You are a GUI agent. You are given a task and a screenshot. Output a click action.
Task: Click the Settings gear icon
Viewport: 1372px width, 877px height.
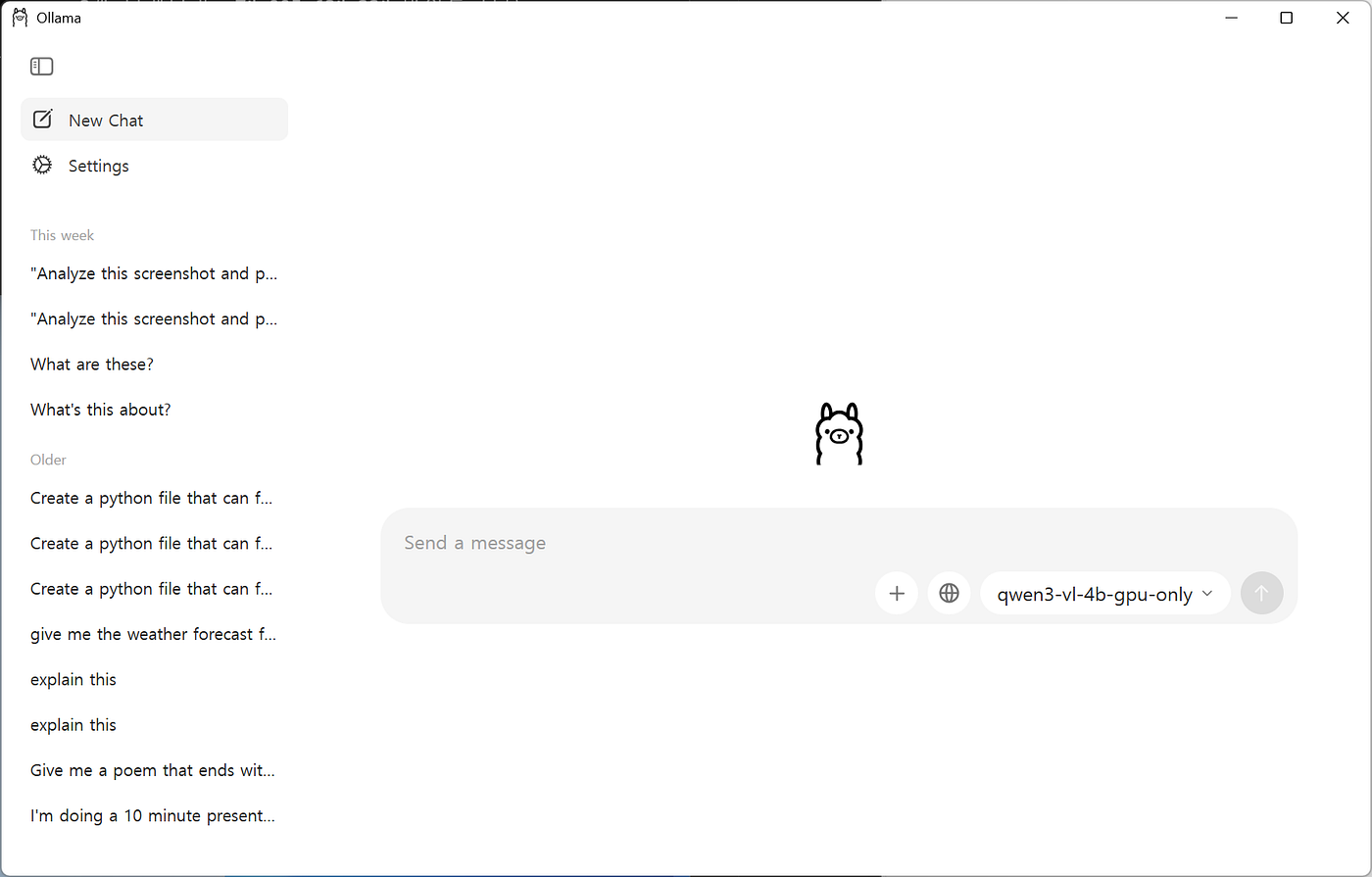[x=42, y=166]
